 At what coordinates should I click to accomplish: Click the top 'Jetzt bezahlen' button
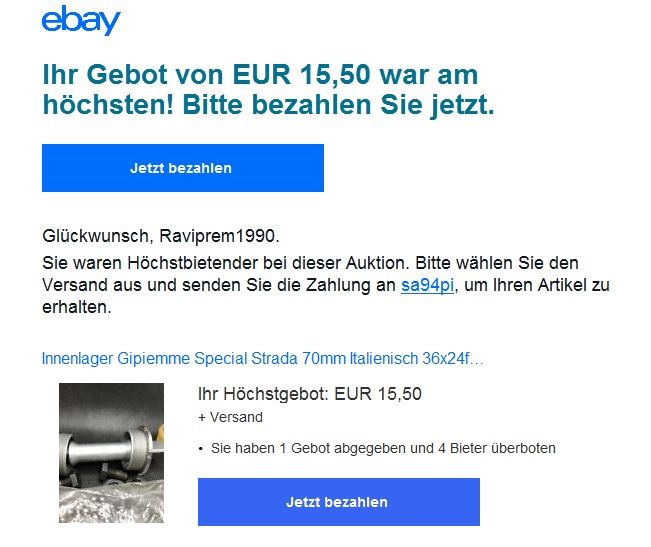pyautogui.click(x=183, y=168)
